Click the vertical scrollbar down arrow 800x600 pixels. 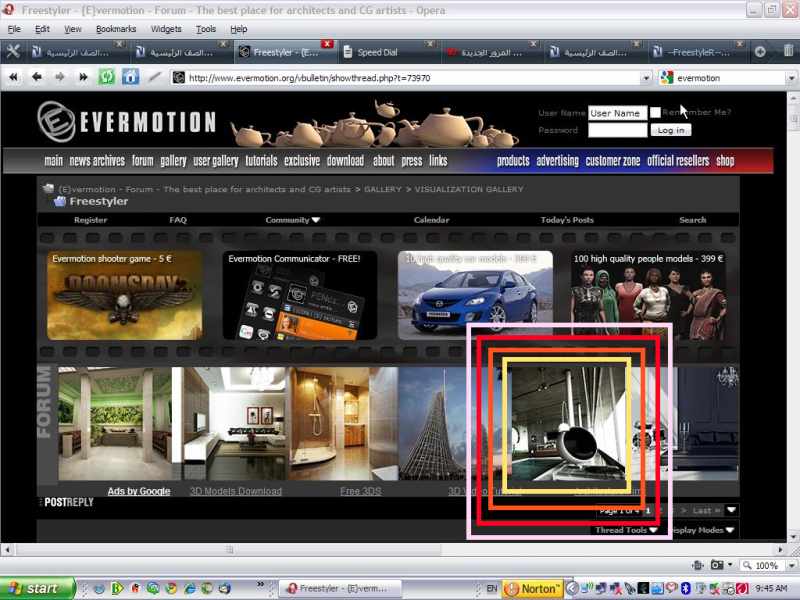click(x=792, y=536)
